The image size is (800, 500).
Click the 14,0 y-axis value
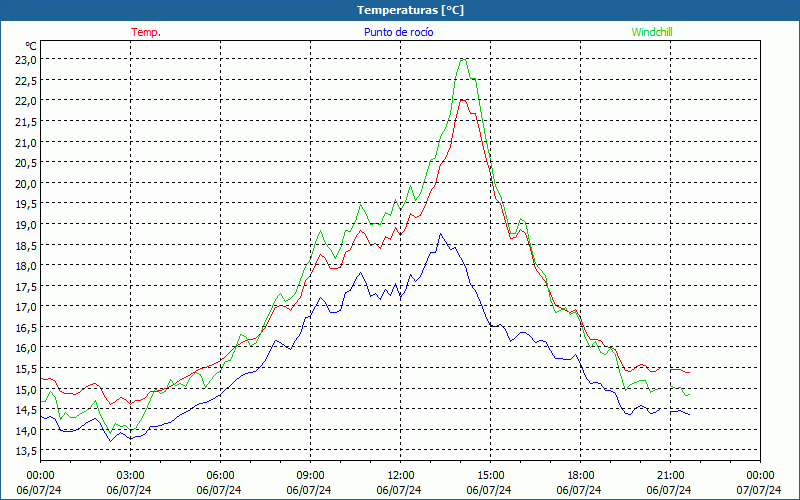(26, 430)
